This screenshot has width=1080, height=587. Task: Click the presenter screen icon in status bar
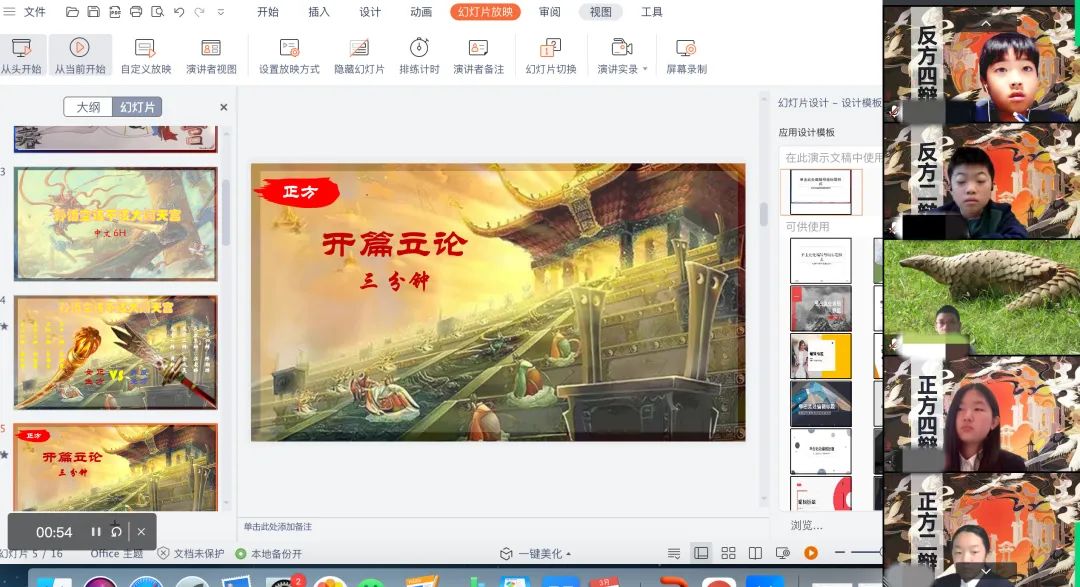click(782, 553)
